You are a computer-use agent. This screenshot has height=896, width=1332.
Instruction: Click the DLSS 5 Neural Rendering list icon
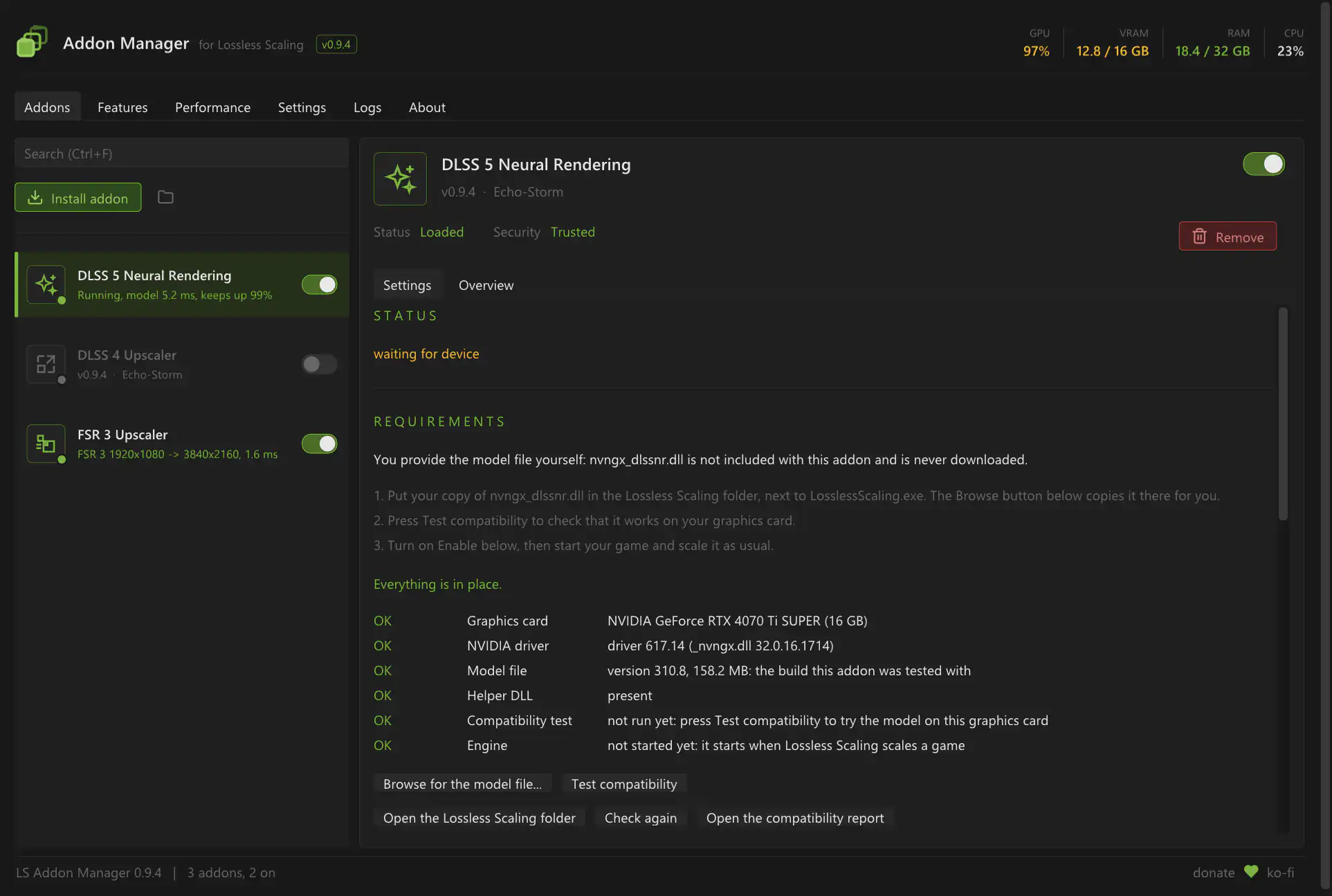coord(46,284)
